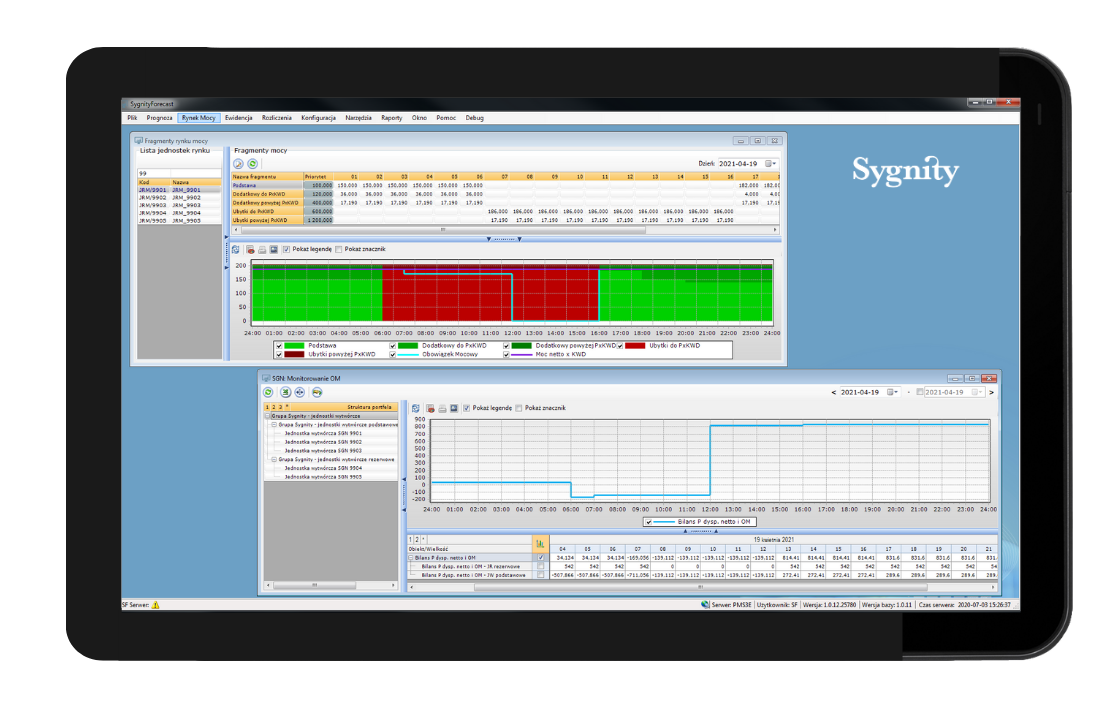Click the bar chart column icon in the balance table
This screenshot has width=1118, height=710.
coord(540,544)
